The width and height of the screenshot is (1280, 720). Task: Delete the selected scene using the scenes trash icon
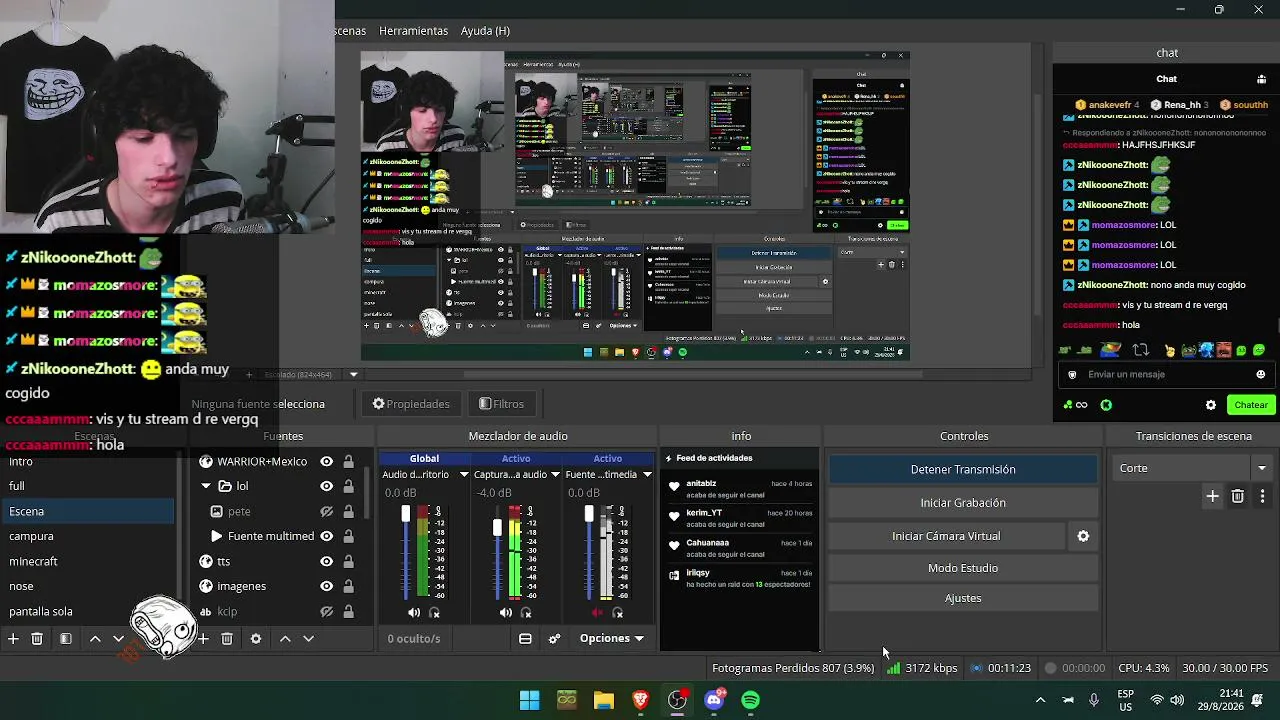pos(37,638)
